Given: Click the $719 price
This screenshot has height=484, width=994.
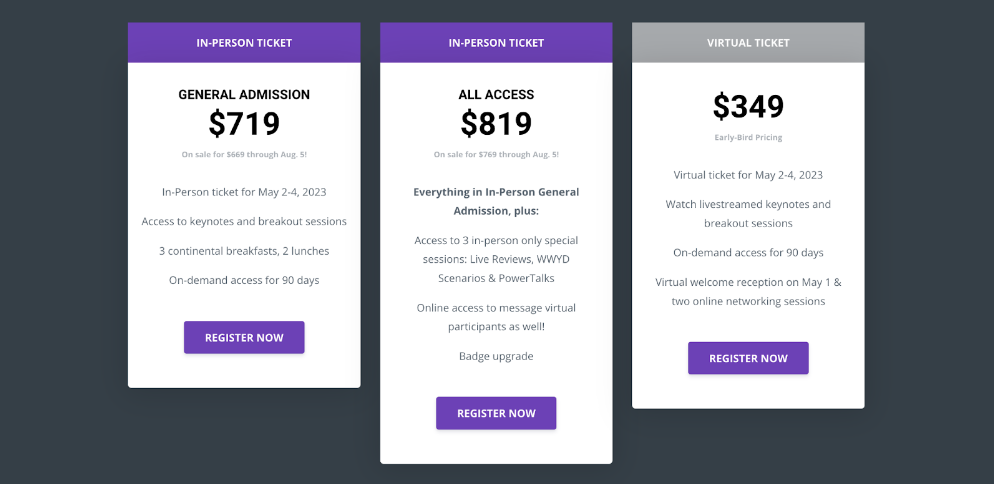Looking at the screenshot, I should (244, 124).
